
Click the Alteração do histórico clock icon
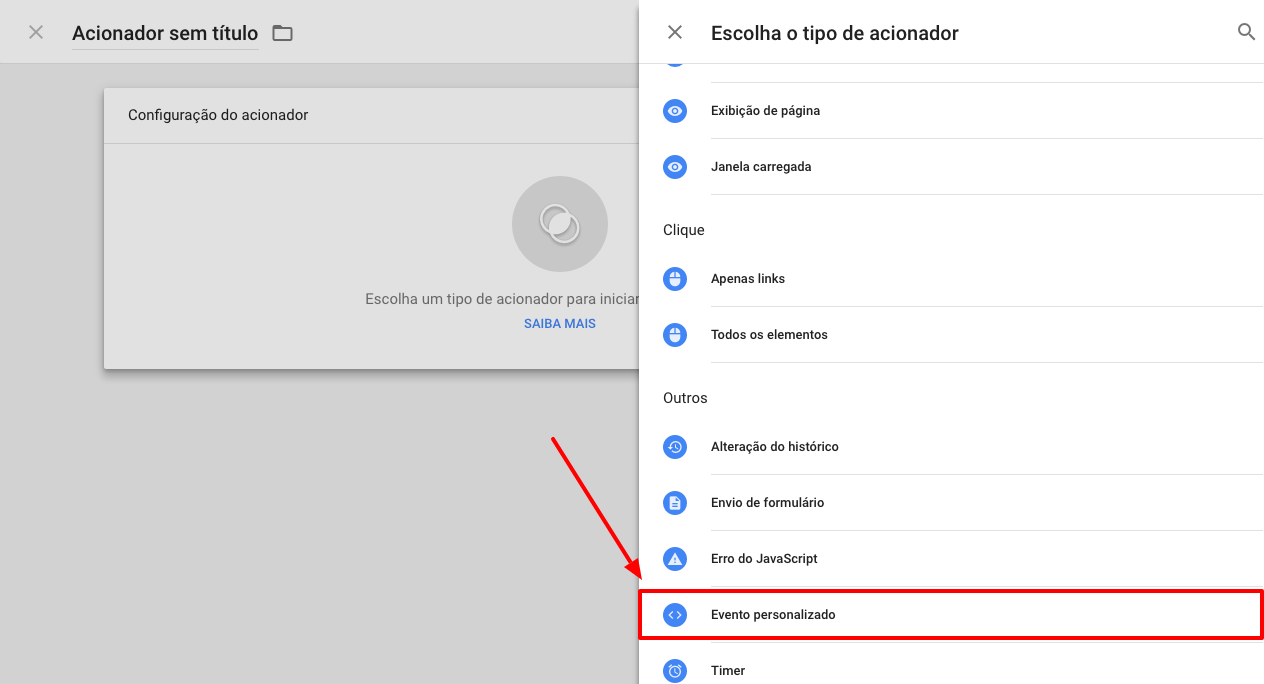[x=675, y=447]
